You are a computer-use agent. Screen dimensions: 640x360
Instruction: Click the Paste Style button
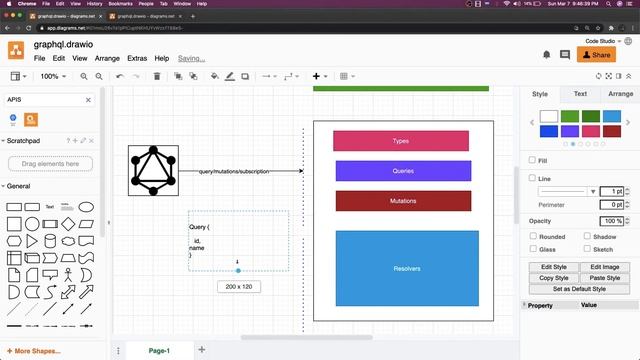[605, 278]
